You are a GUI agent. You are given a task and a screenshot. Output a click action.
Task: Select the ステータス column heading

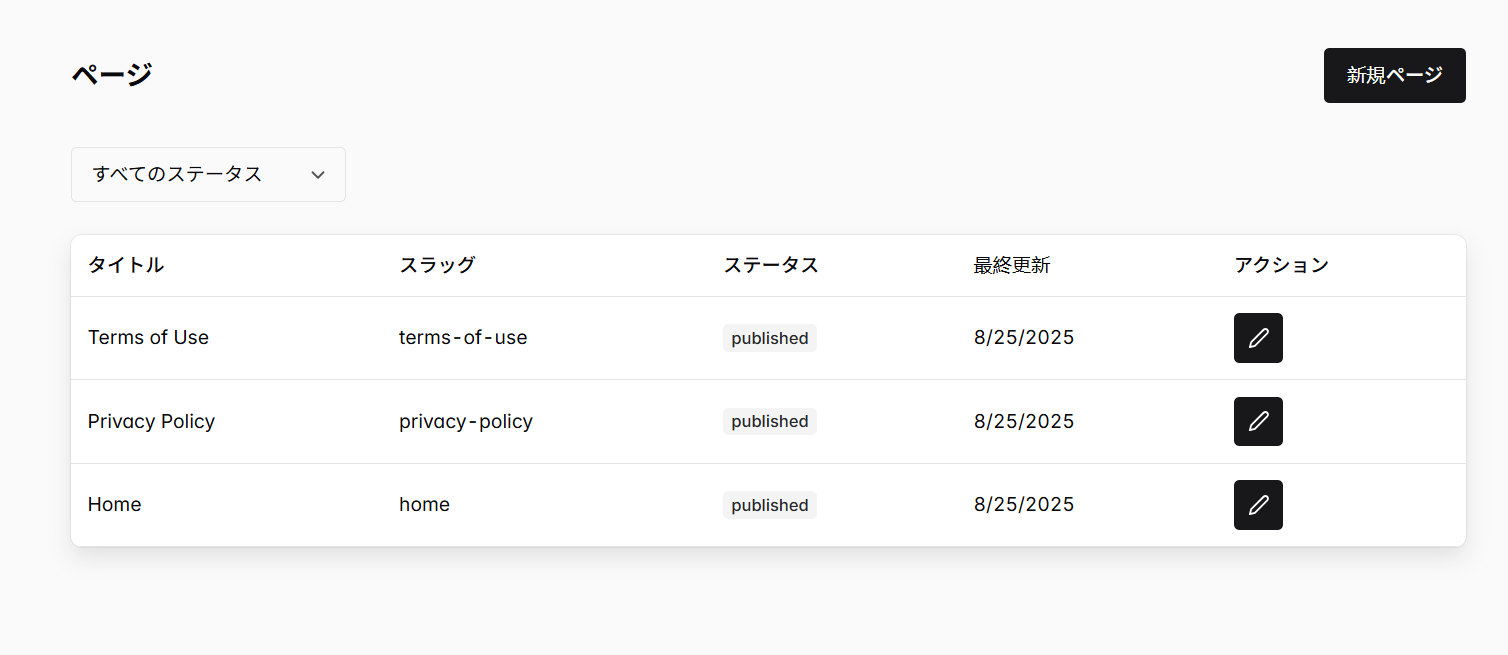tap(770, 265)
